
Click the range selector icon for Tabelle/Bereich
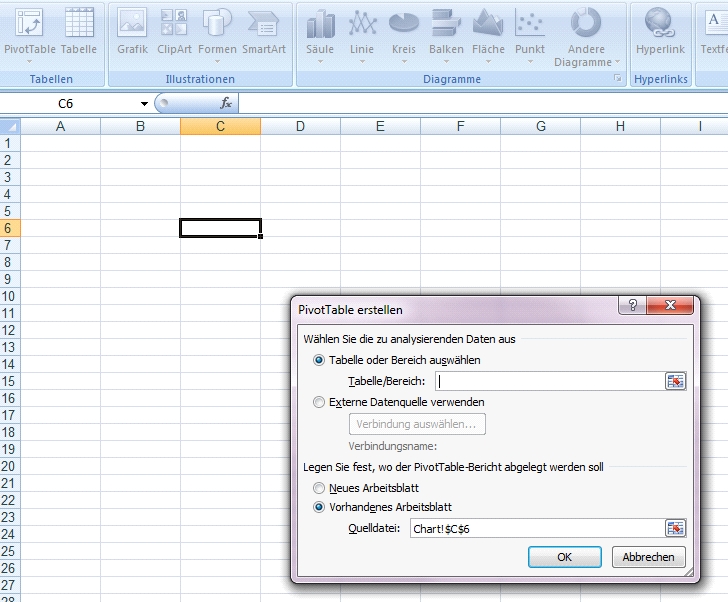click(x=676, y=381)
